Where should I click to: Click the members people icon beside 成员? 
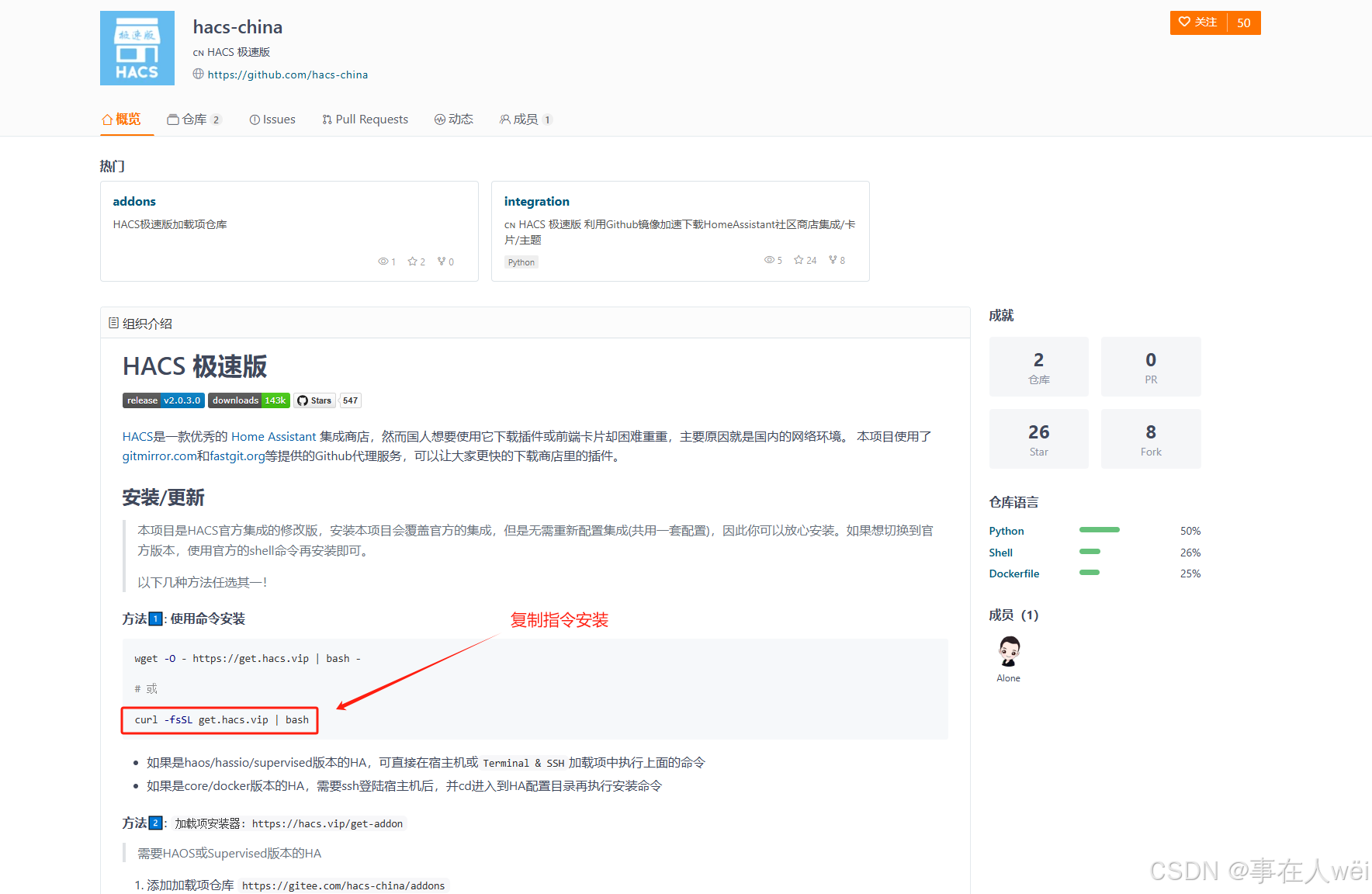coord(505,120)
